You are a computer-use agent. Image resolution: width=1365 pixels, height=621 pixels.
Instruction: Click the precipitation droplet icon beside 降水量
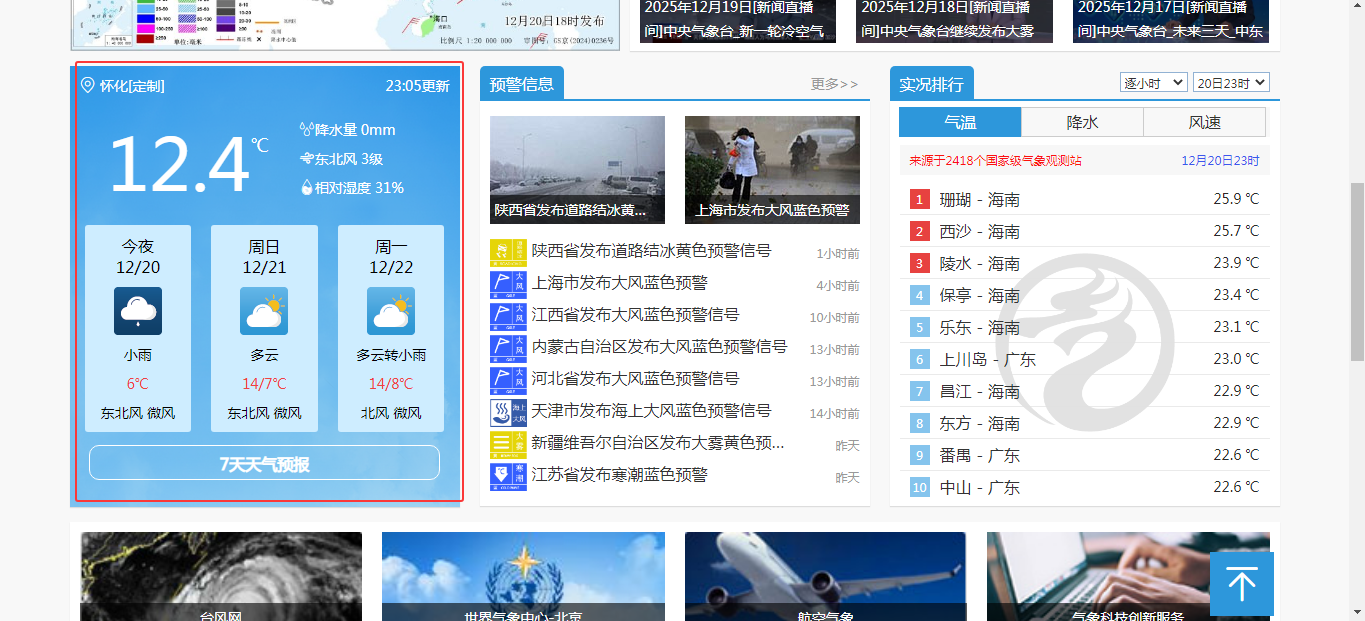tap(306, 129)
